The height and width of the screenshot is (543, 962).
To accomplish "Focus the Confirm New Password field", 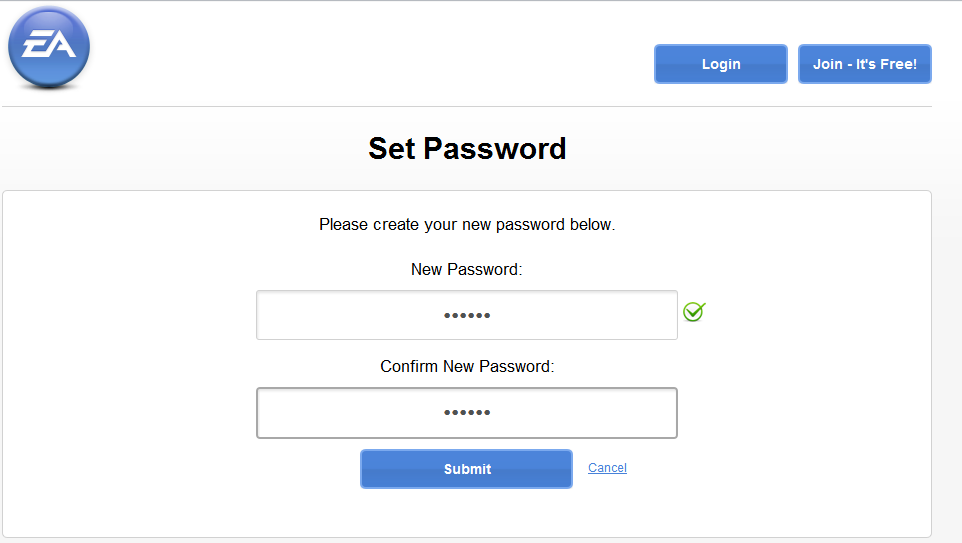I will click(467, 413).
